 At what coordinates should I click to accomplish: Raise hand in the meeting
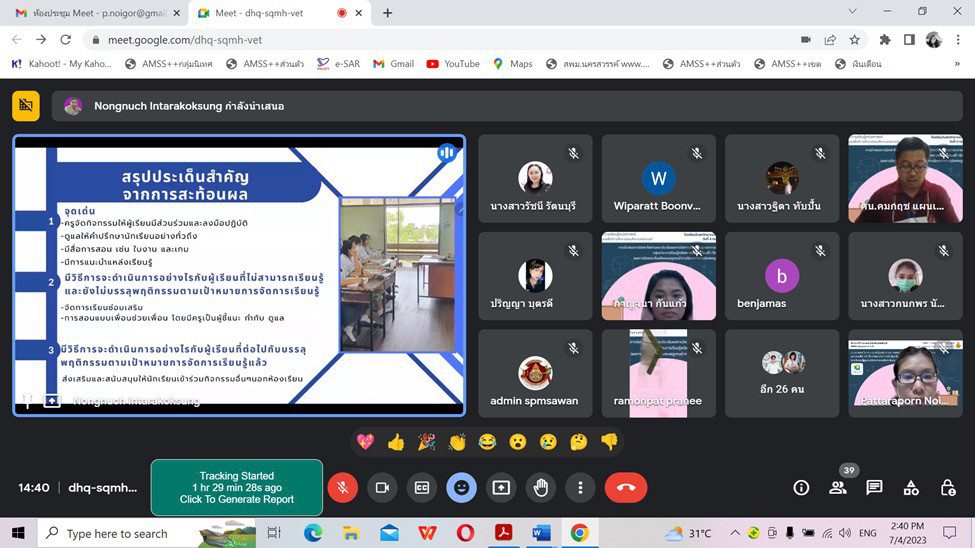click(x=541, y=488)
